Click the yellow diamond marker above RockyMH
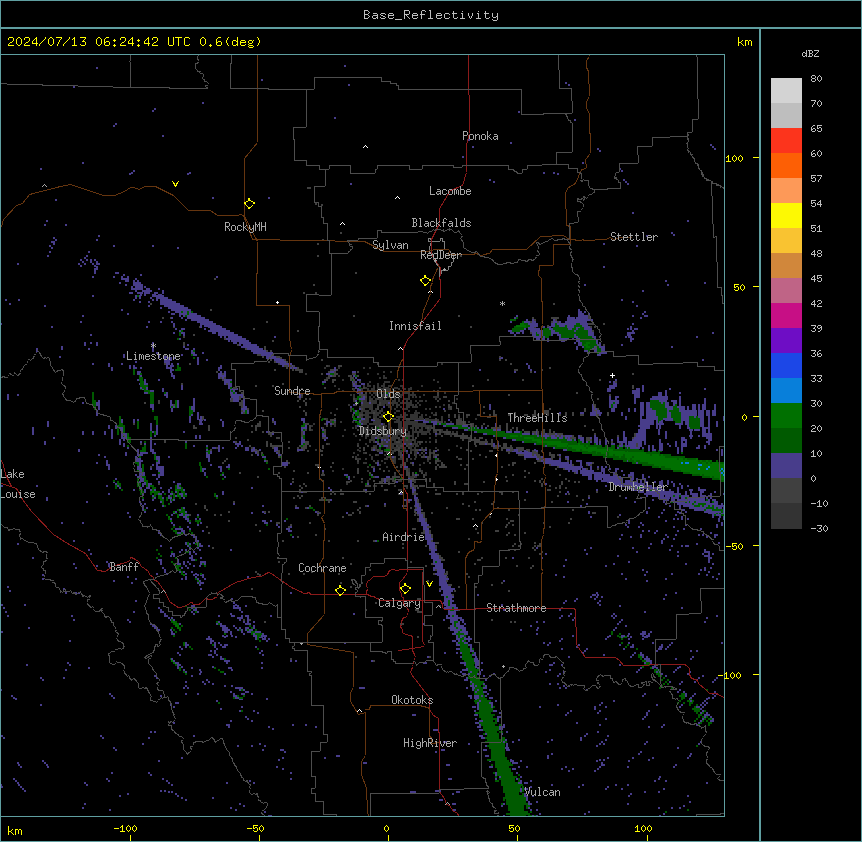Image resolution: width=862 pixels, height=842 pixels. click(250, 204)
